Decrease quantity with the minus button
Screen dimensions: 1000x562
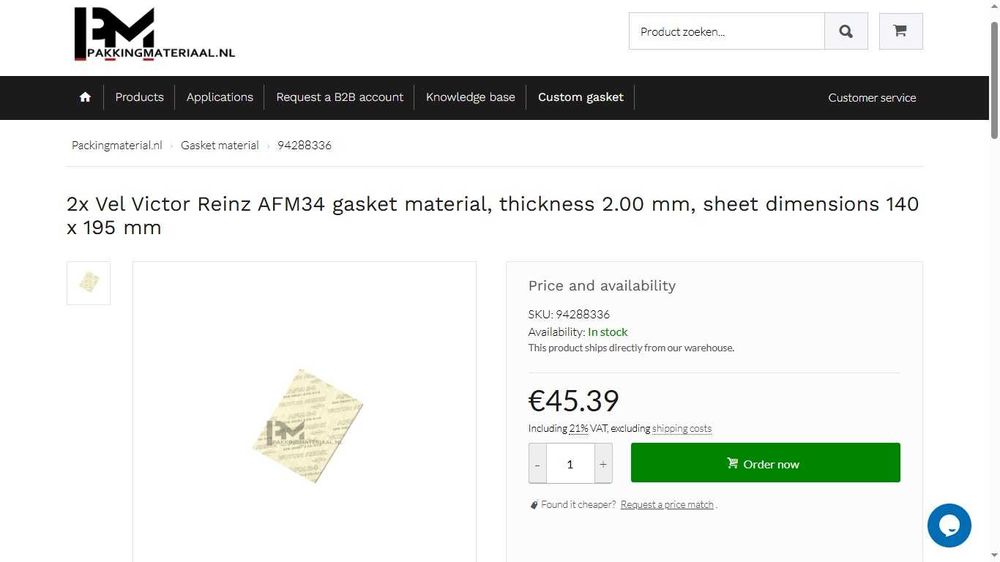538,464
